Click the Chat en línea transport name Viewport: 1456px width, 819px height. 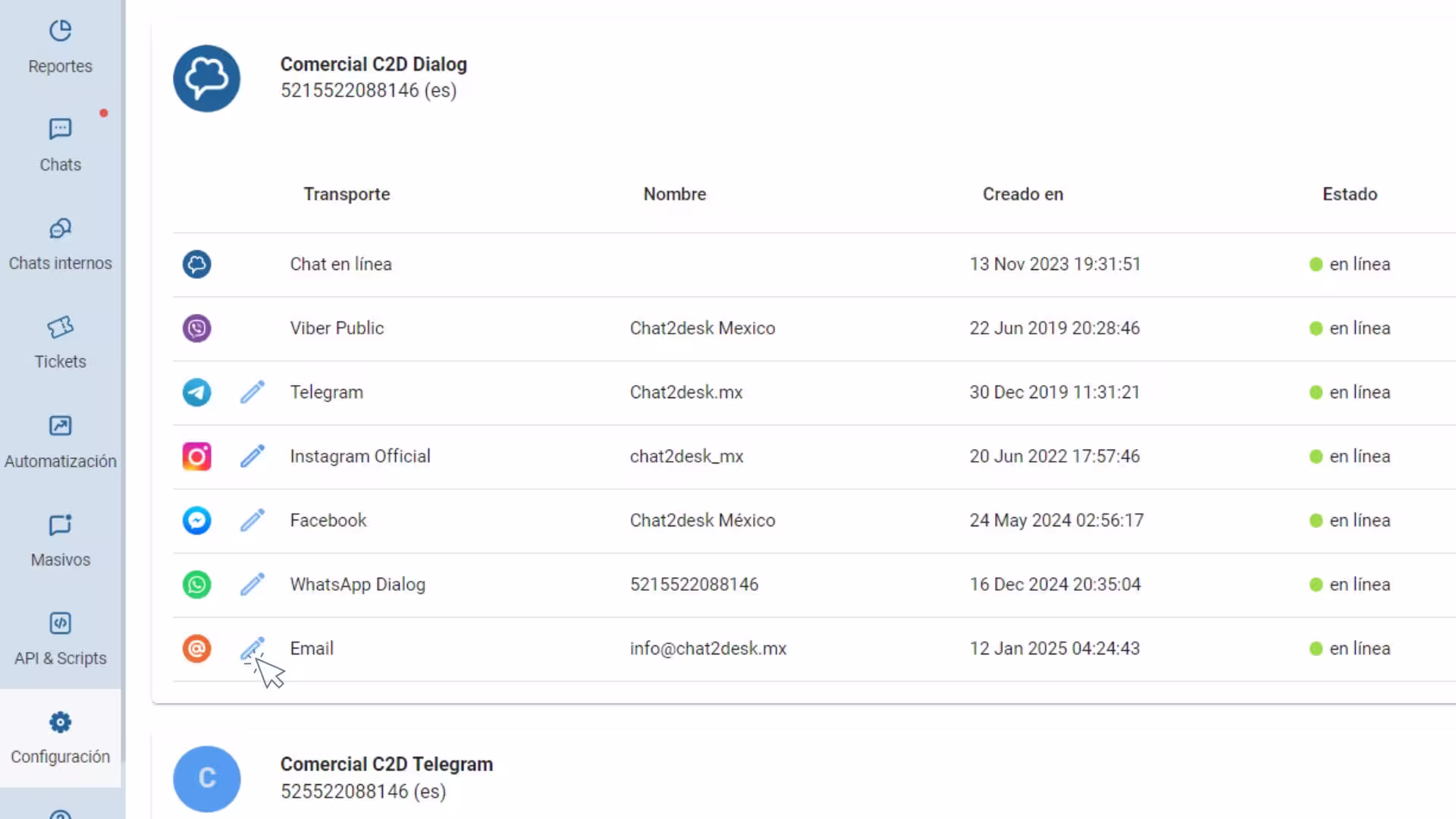pos(341,264)
